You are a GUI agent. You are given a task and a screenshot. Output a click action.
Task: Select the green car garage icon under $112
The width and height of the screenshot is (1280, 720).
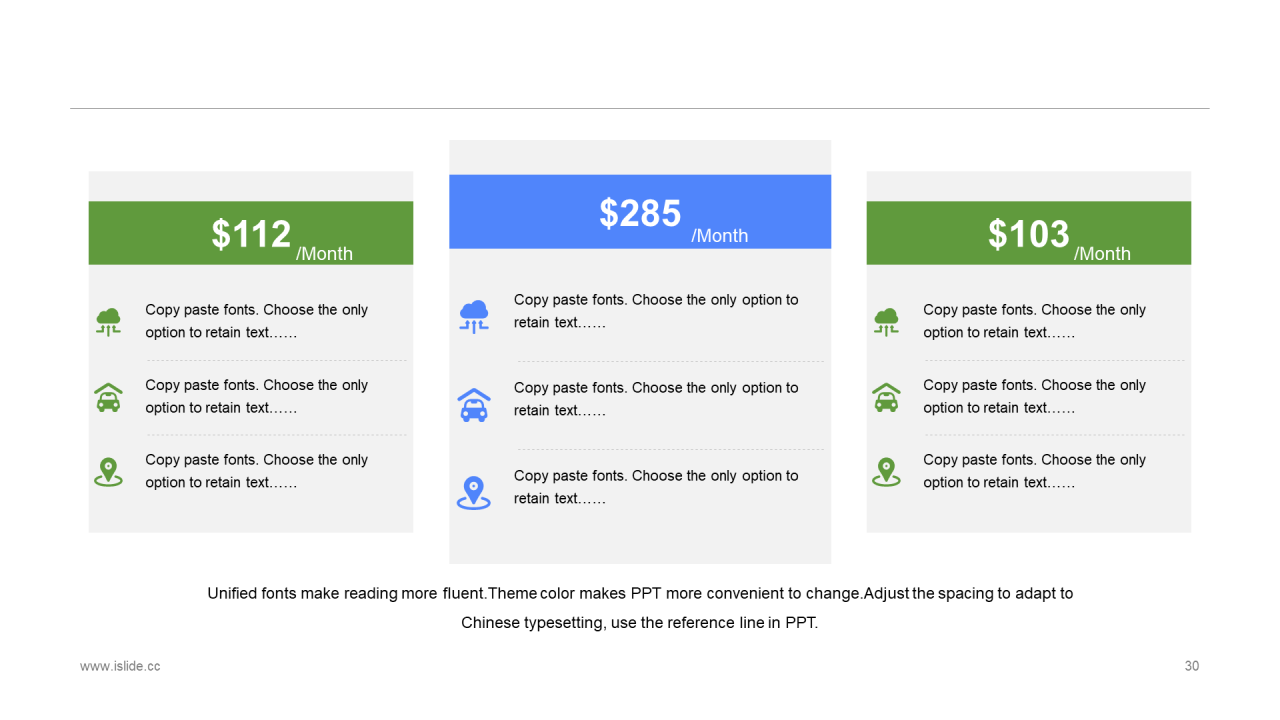108,397
